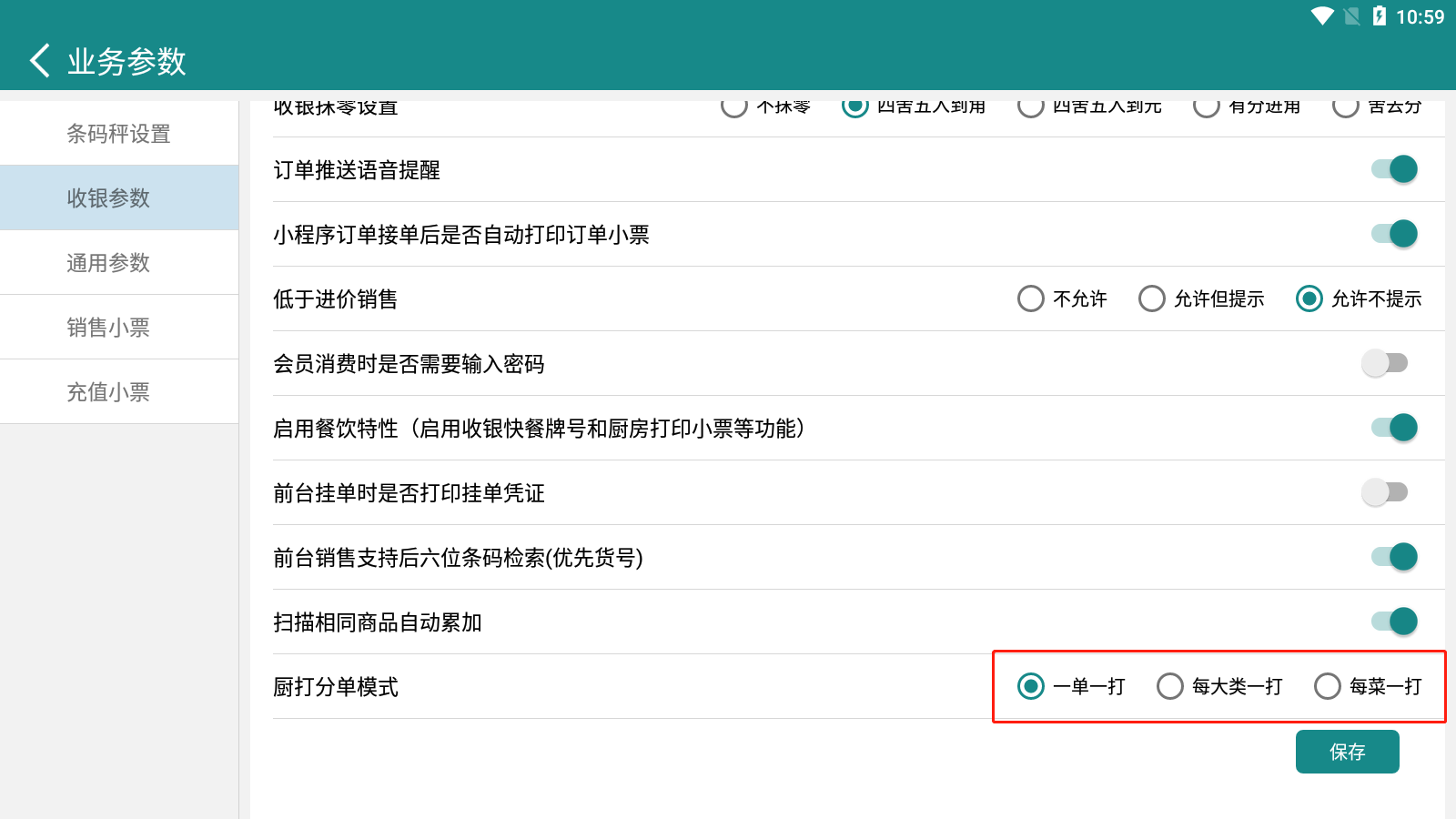Turn off 启用餐饮特性 switch
1456x819 pixels.
pos(1393,428)
